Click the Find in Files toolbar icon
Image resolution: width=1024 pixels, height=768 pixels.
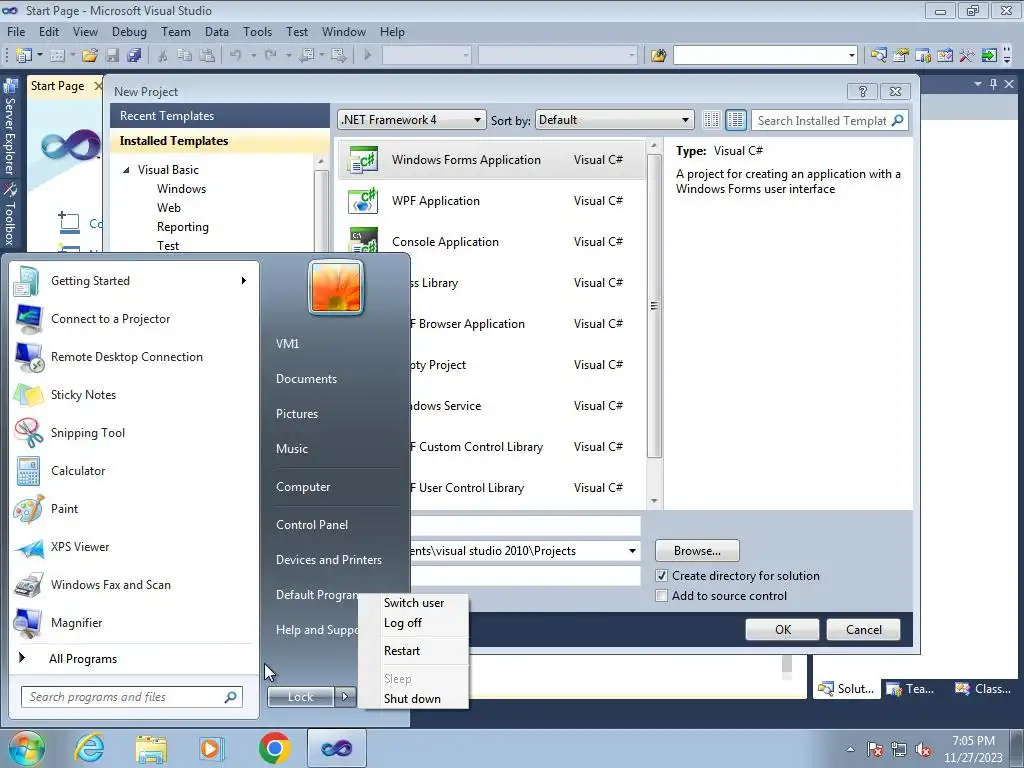coord(658,56)
